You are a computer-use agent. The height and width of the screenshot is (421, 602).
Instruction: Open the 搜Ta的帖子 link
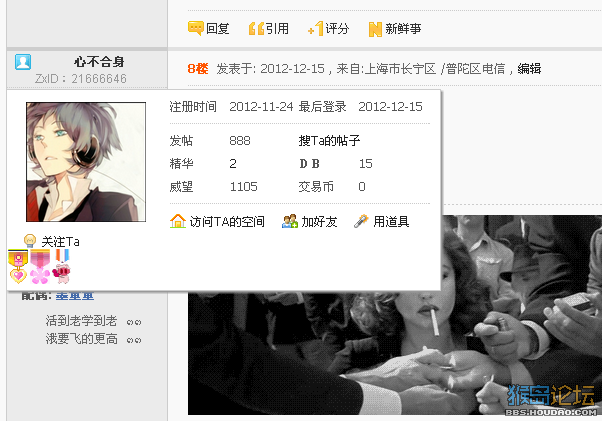pos(329,140)
